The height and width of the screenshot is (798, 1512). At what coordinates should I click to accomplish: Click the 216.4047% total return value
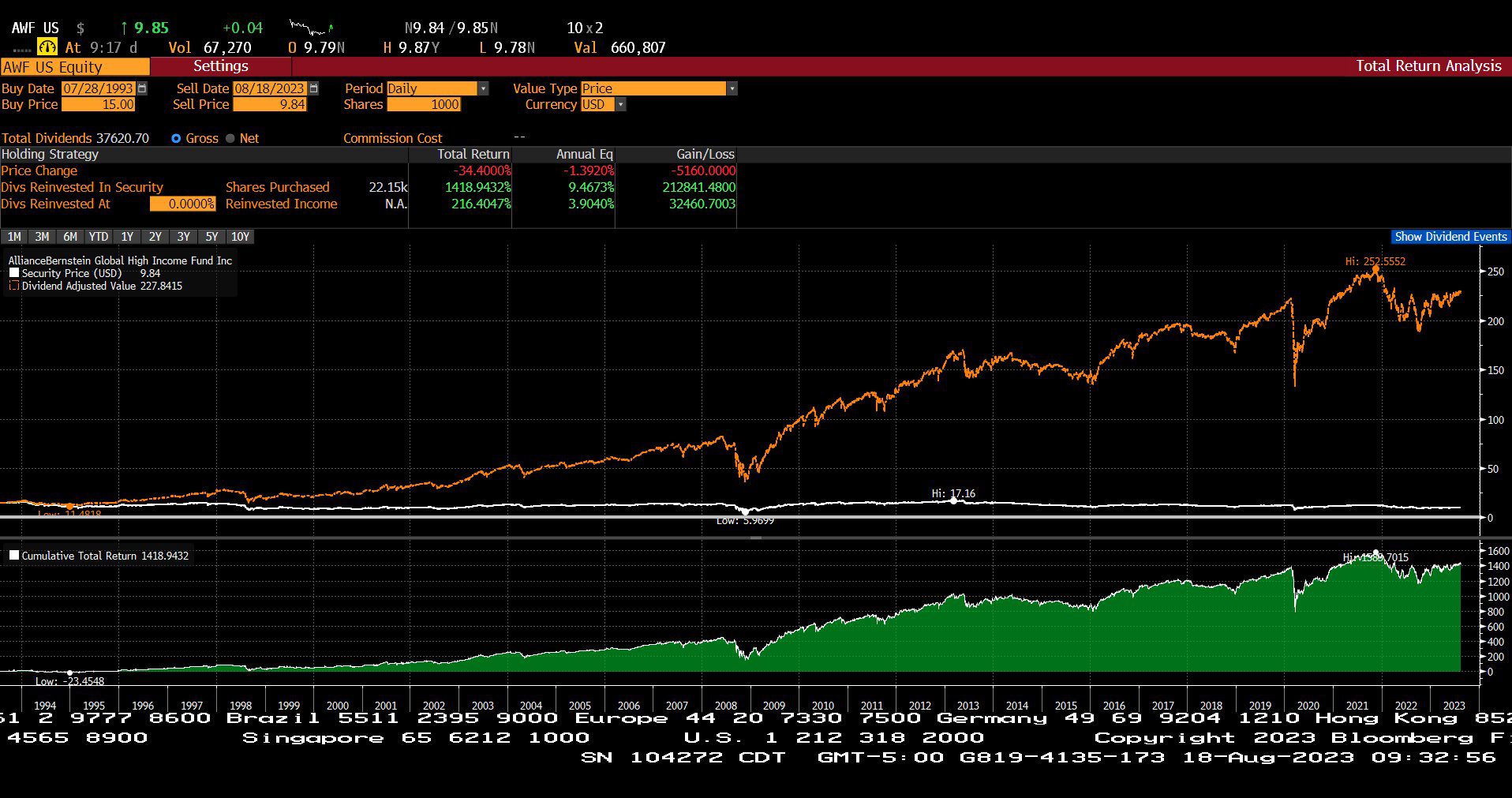coord(481,204)
